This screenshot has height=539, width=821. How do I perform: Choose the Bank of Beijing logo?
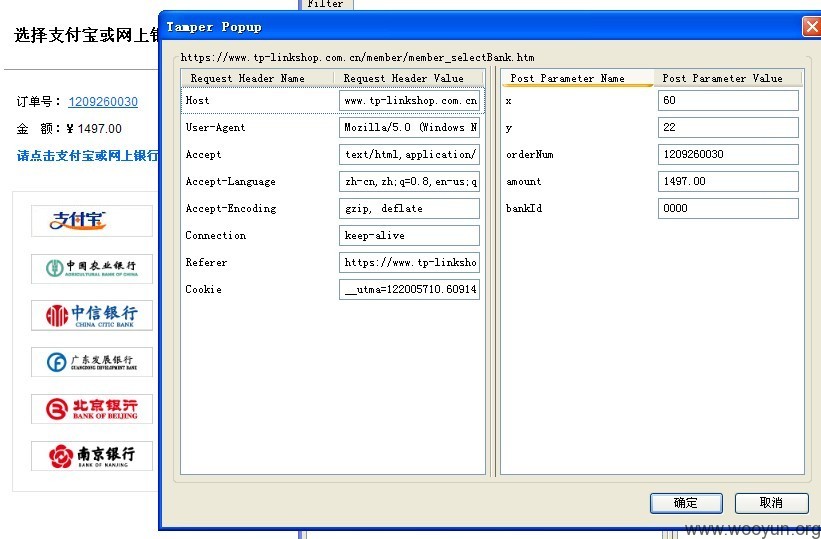tap(92, 409)
